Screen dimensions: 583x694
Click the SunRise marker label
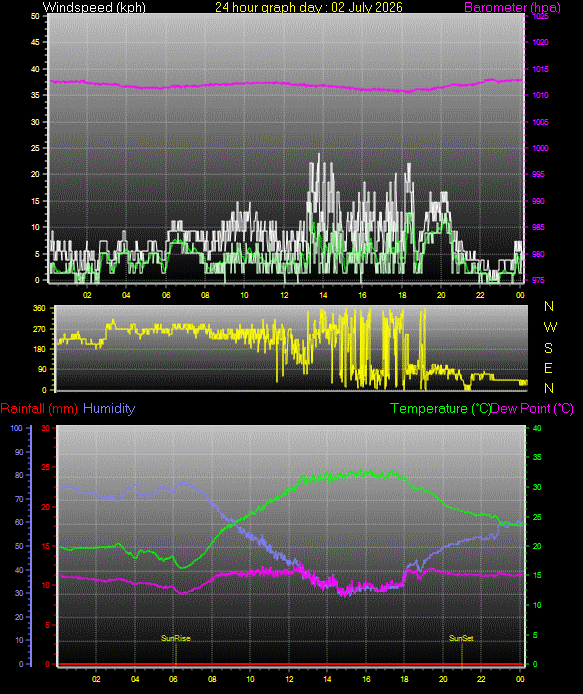click(176, 638)
